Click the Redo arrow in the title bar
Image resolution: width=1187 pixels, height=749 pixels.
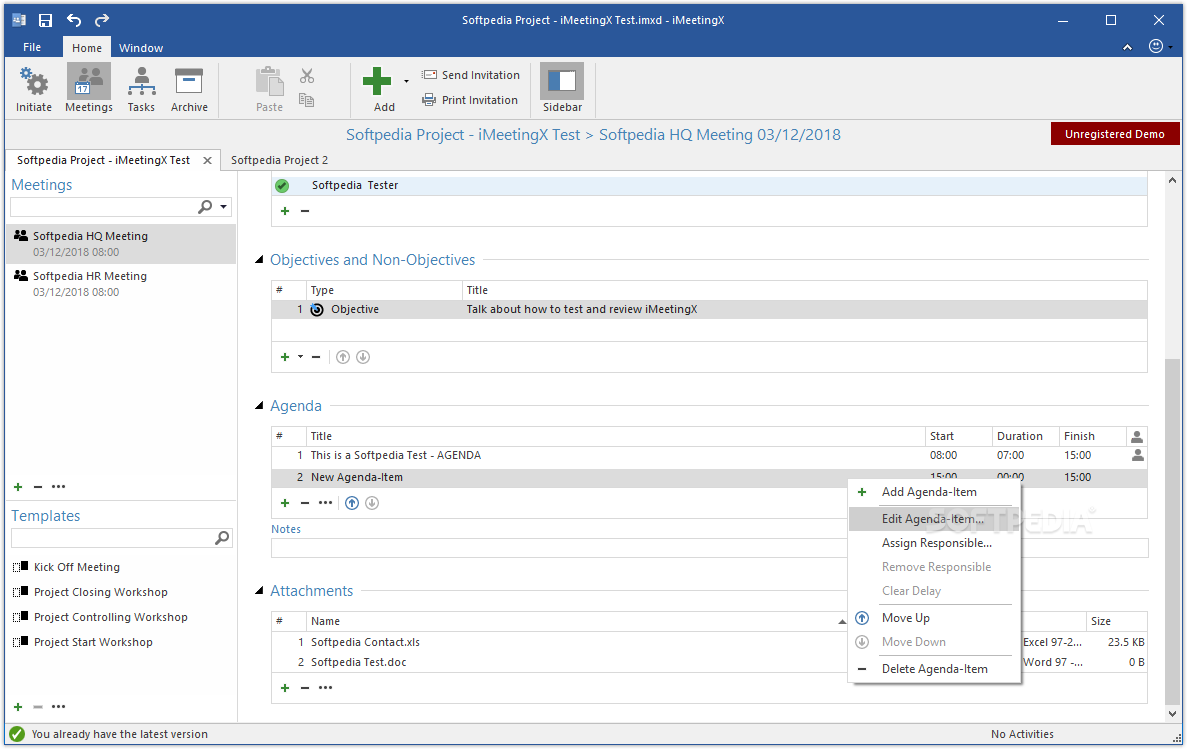tap(102, 20)
